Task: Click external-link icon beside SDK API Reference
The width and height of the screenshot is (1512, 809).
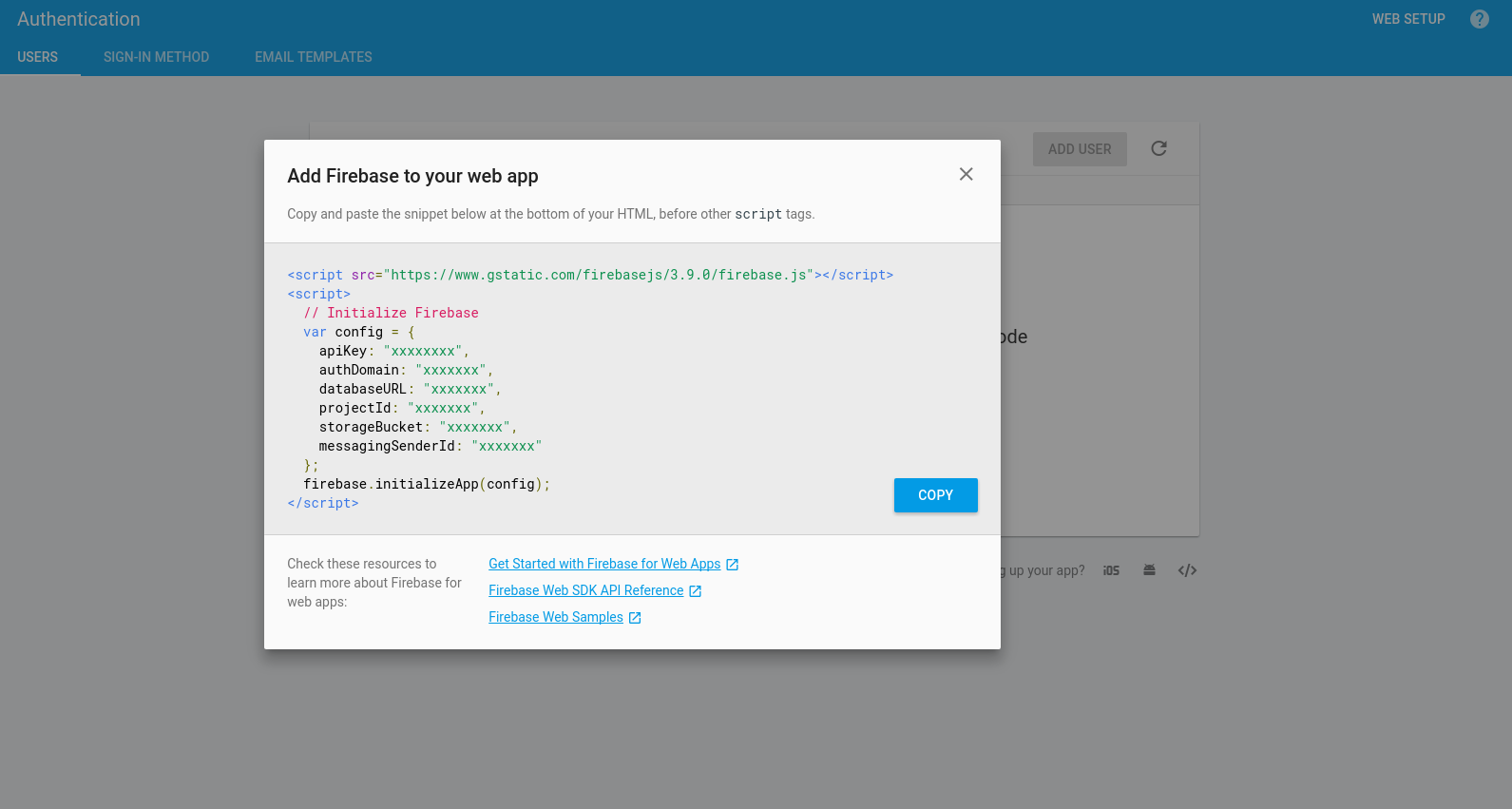Action: 696,591
